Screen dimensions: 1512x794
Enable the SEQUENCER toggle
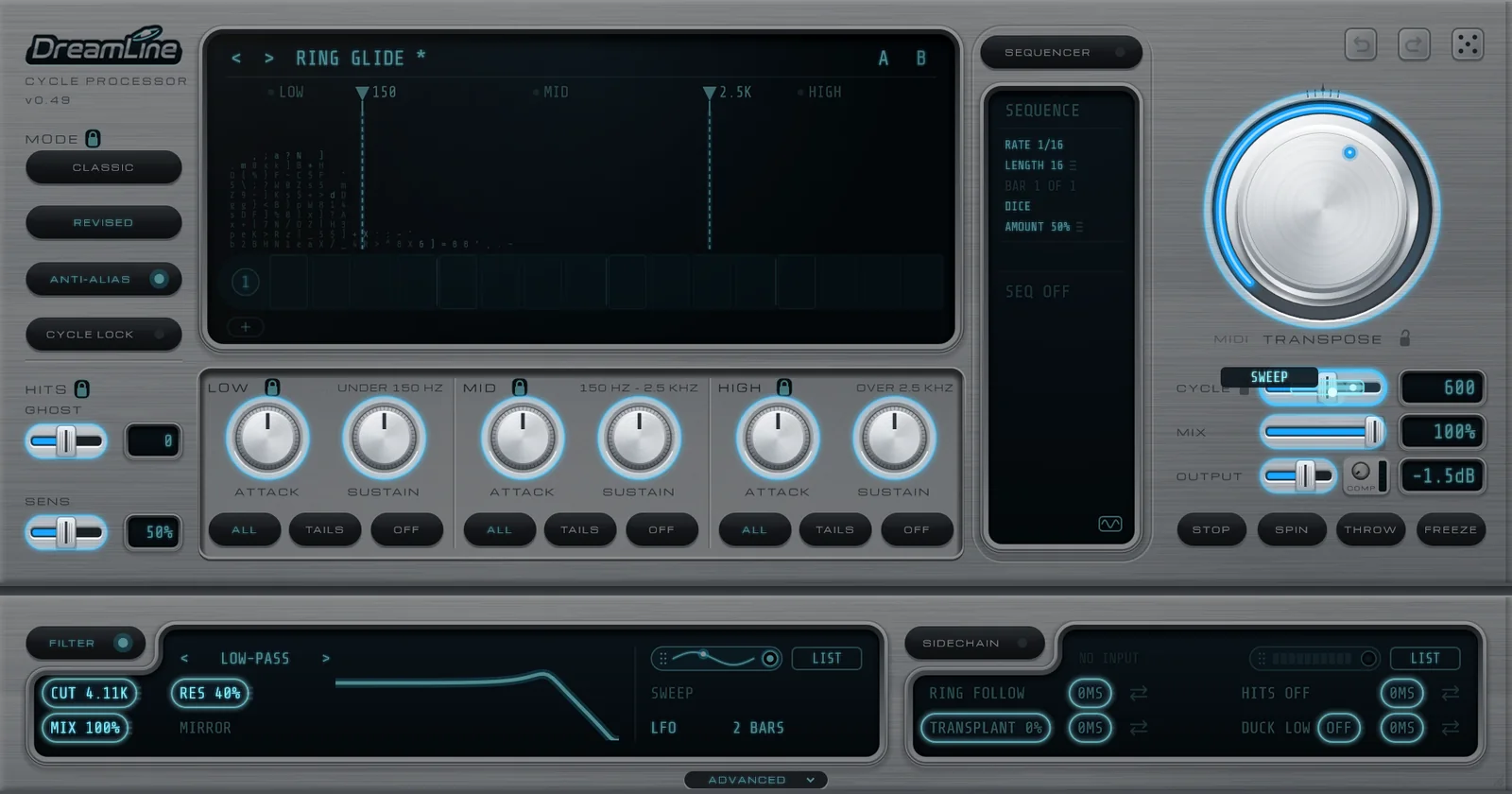[1061, 52]
